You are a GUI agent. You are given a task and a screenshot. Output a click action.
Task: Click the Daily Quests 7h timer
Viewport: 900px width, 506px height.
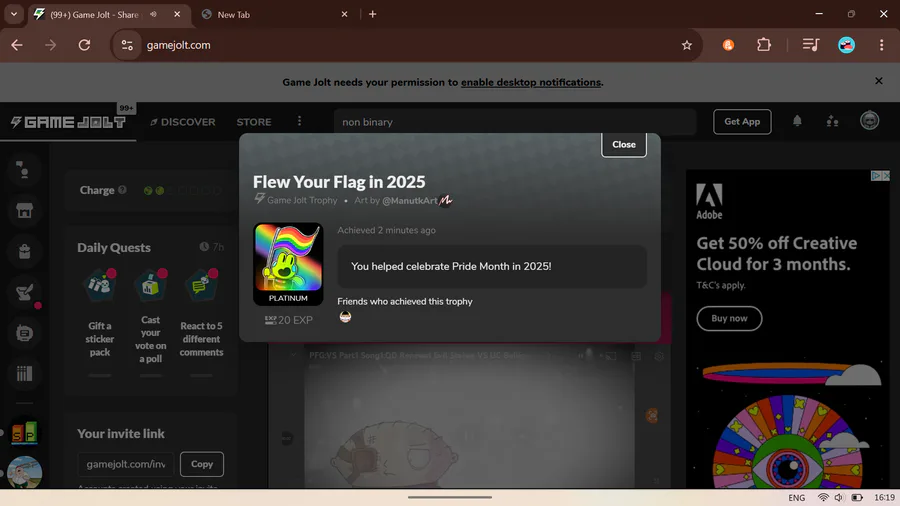point(212,247)
